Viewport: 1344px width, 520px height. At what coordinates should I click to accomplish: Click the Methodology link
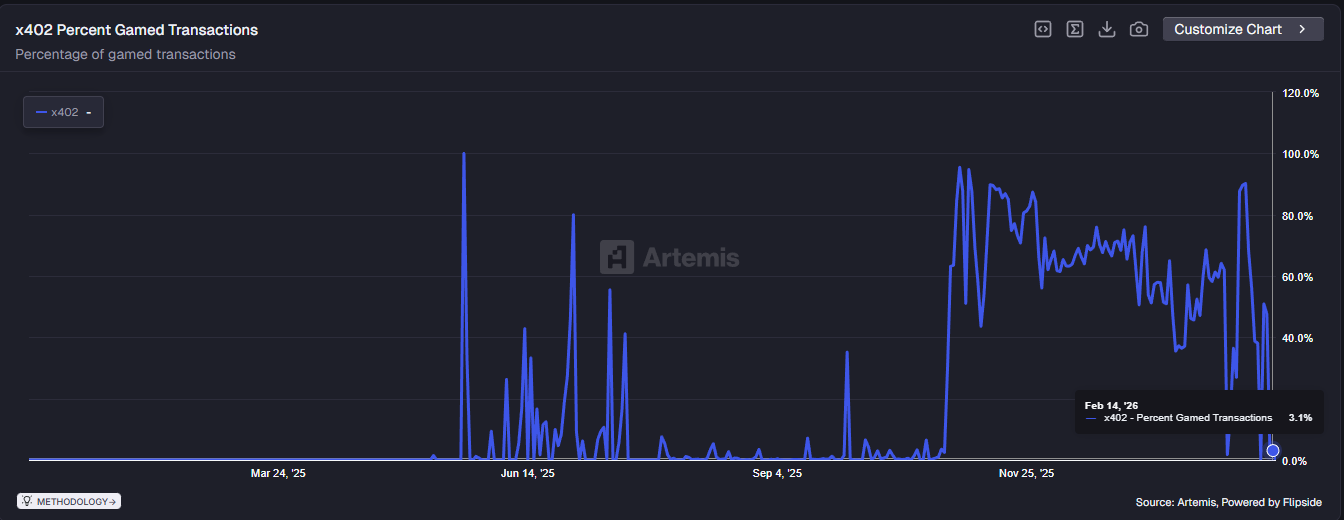69,501
